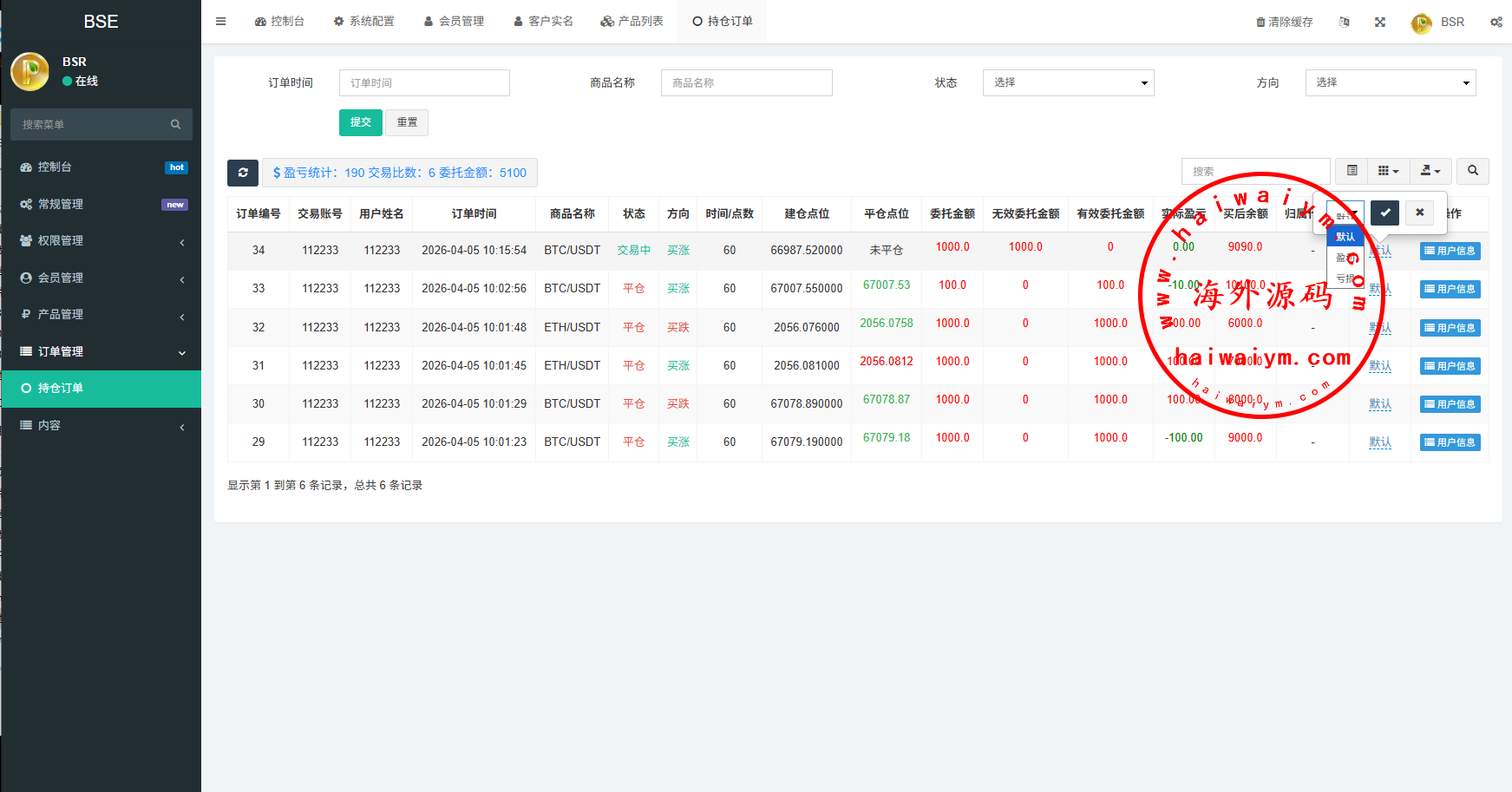Click 用户信息 button for order 29
Screen dimensions: 1512x792
pyautogui.click(x=1450, y=442)
